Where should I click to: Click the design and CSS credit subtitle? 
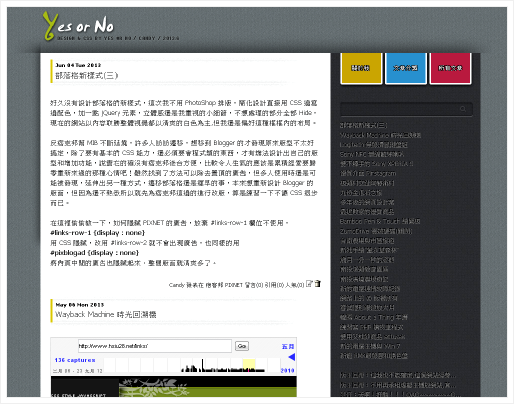(118, 38)
